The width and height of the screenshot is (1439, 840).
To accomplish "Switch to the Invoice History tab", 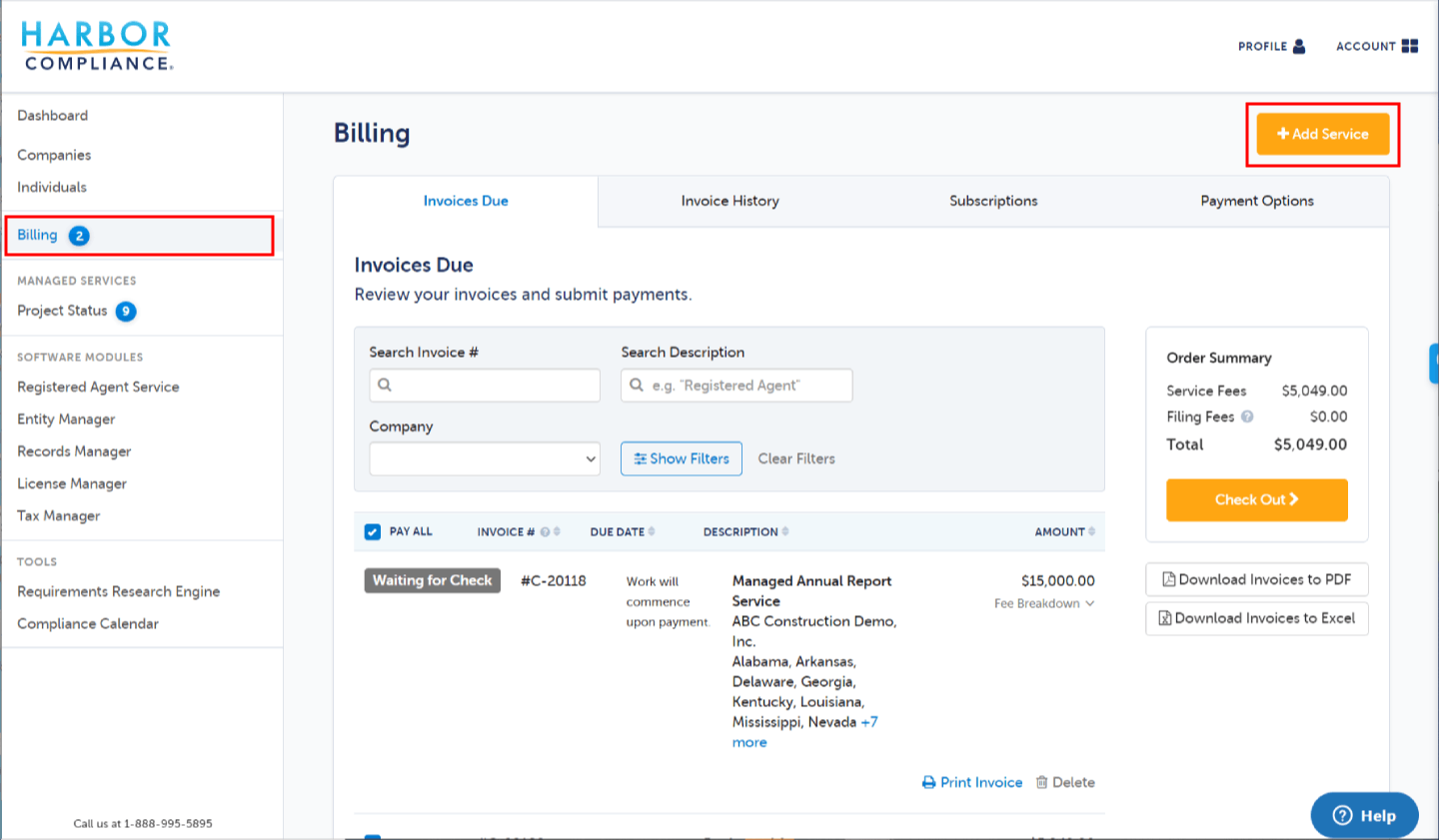I will pyautogui.click(x=730, y=202).
